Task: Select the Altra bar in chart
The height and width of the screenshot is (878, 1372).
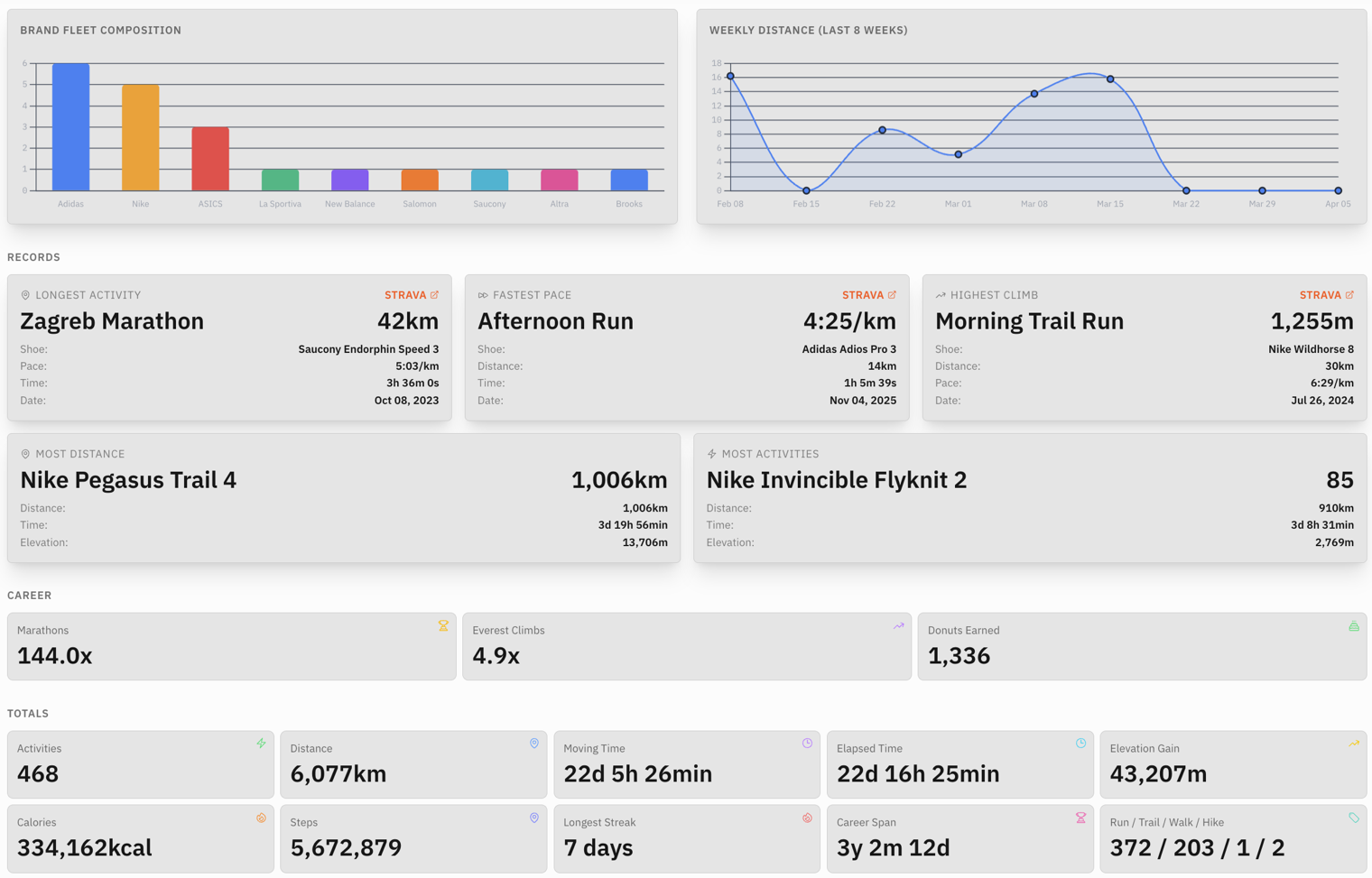Action: pyautogui.click(x=560, y=180)
